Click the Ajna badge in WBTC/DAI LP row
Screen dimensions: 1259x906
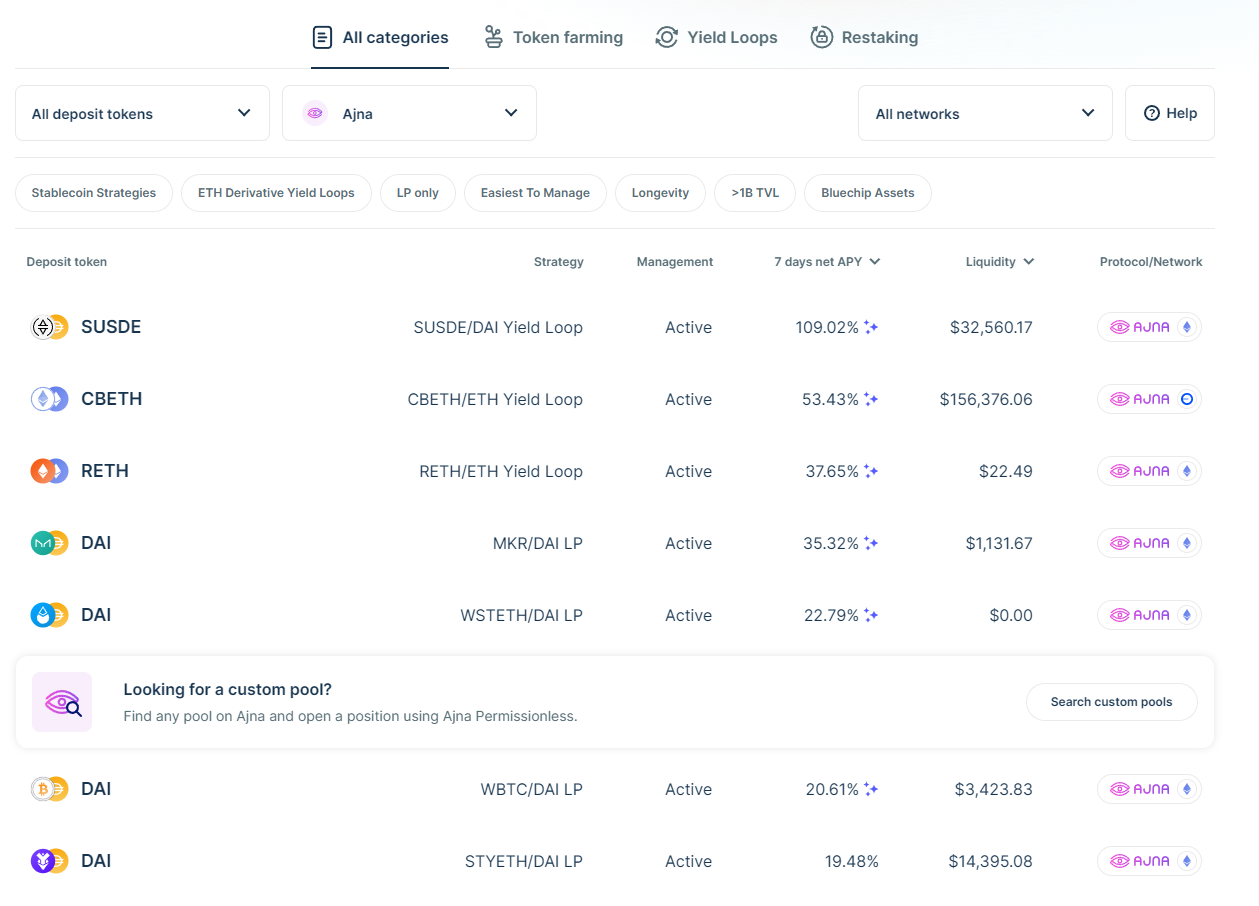1149,789
